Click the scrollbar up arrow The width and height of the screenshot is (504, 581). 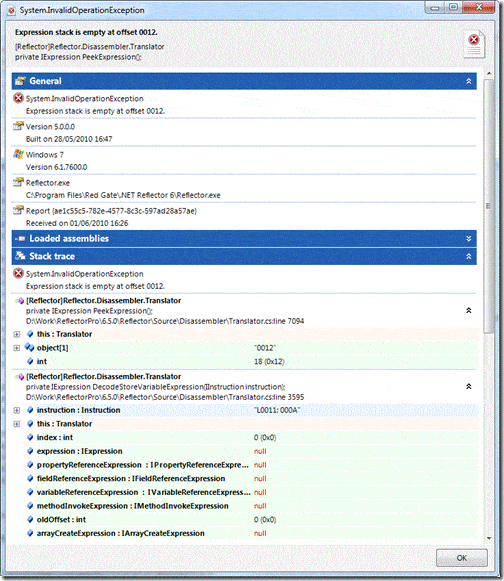tap(489, 74)
